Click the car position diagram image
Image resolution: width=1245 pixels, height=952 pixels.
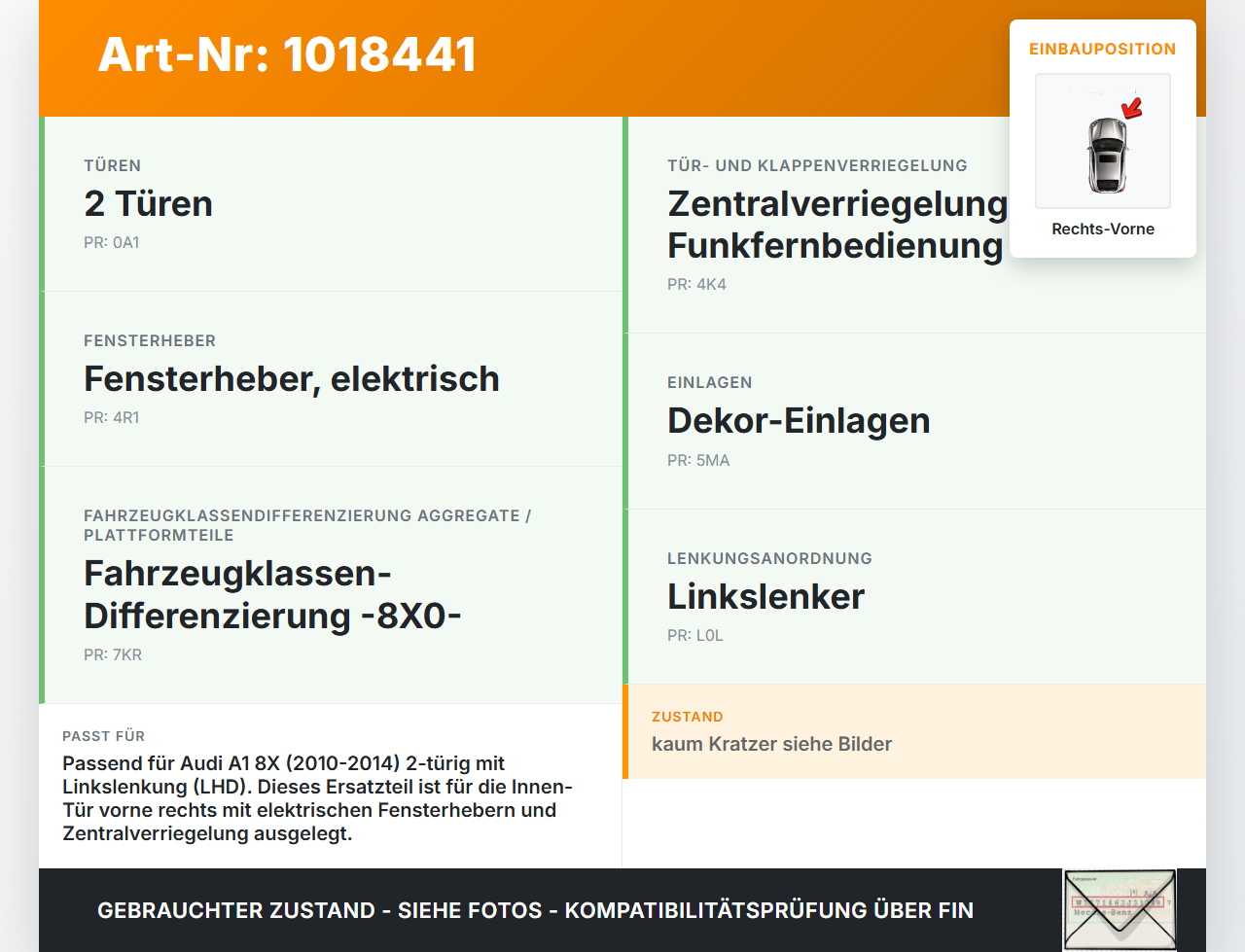point(1103,141)
